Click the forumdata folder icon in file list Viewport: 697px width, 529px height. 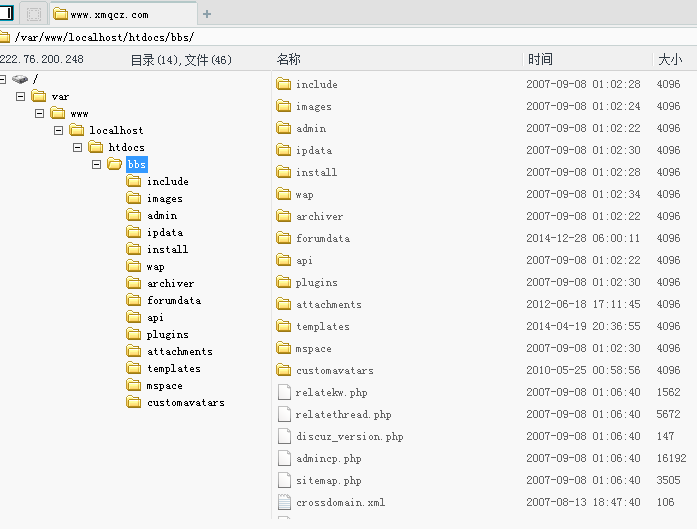(x=284, y=238)
